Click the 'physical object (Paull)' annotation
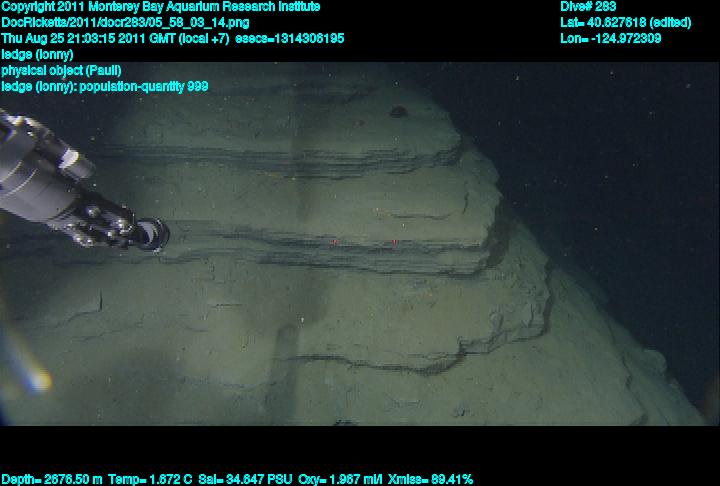Image resolution: width=720 pixels, height=486 pixels. (61, 71)
